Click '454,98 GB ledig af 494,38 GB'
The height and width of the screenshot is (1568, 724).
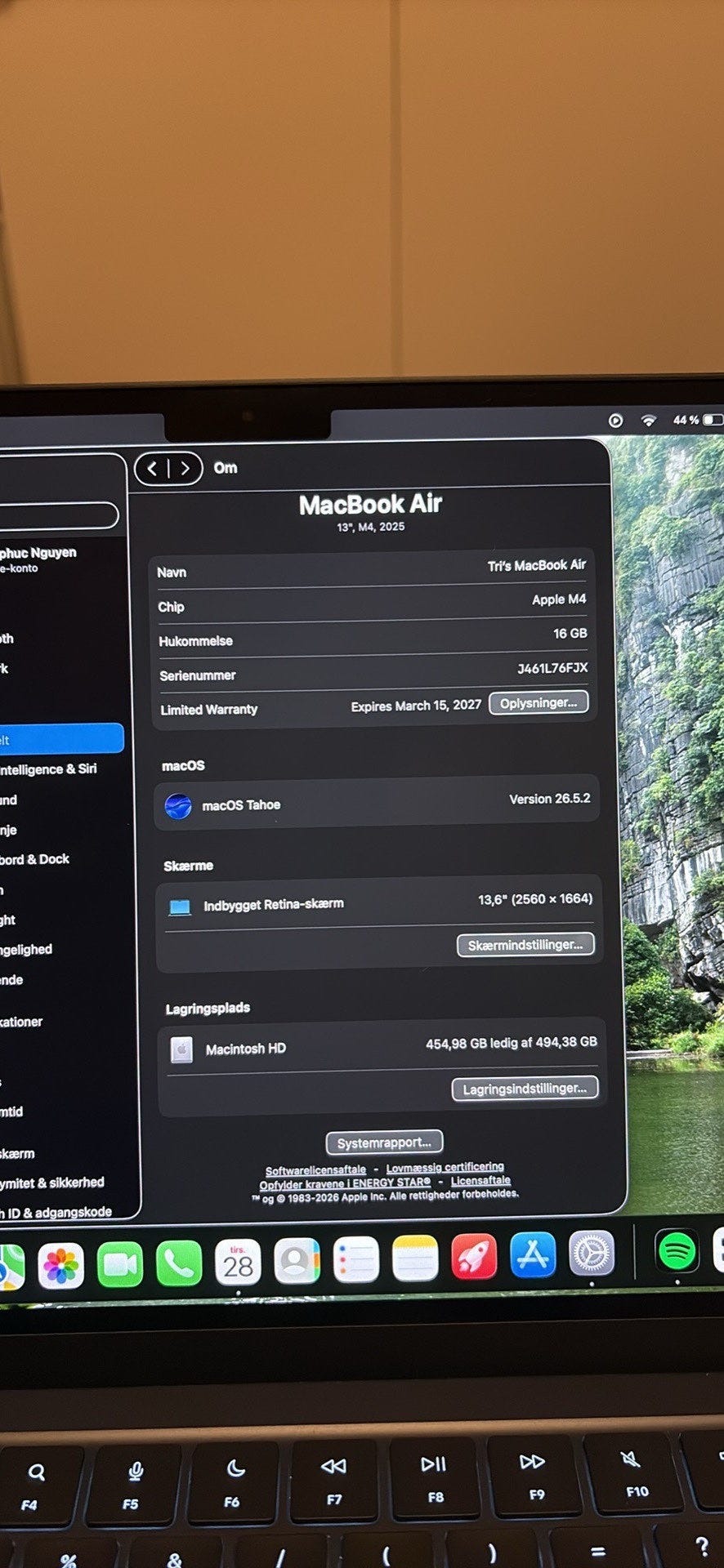512,1043
